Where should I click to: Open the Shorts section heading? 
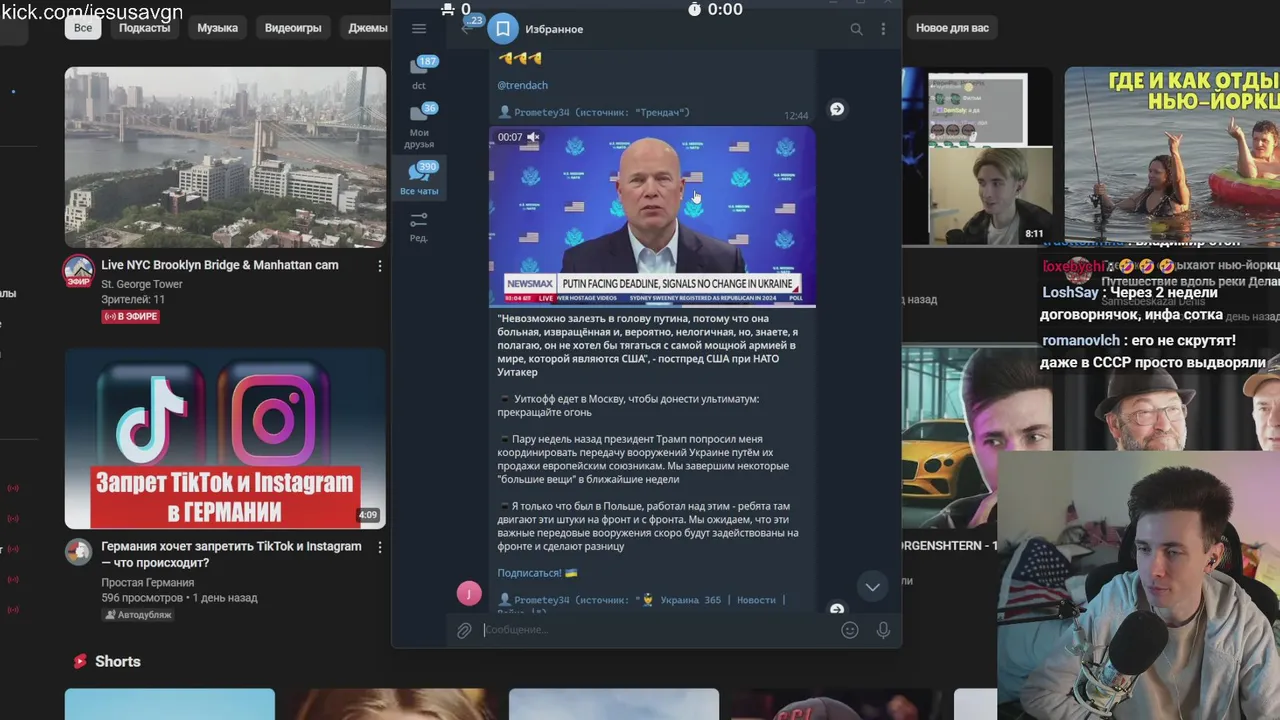pyautogui.click(x=117, y=661)
